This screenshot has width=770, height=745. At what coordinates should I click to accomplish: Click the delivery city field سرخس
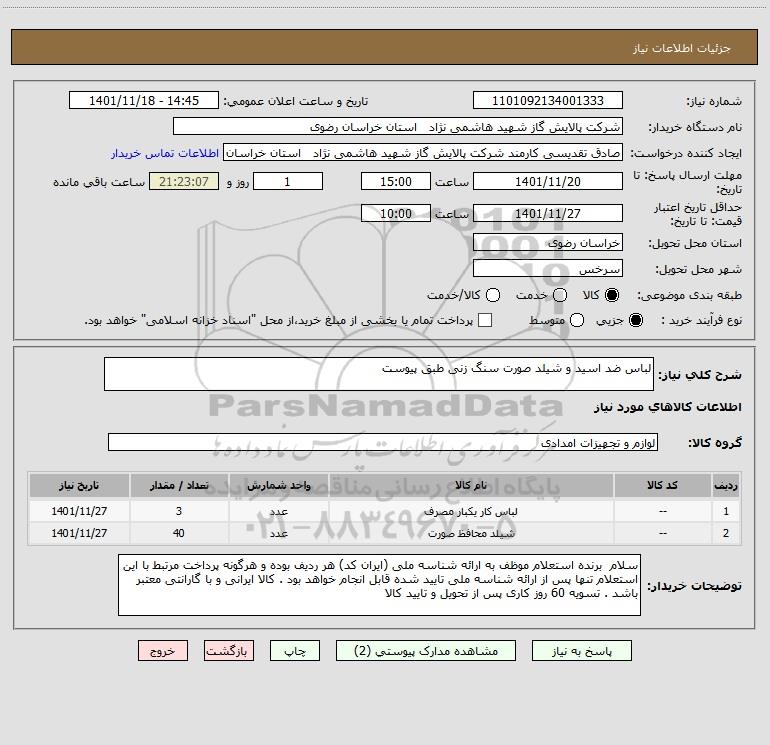[548, 269]
